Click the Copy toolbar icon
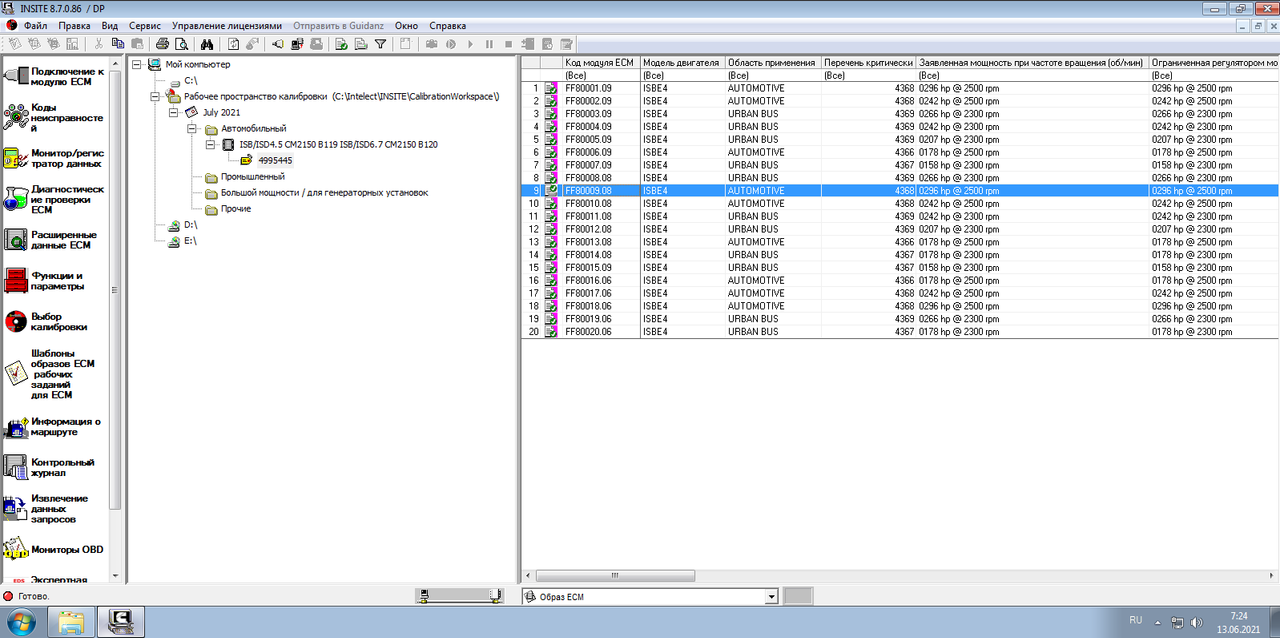 (x=118, y=44)
